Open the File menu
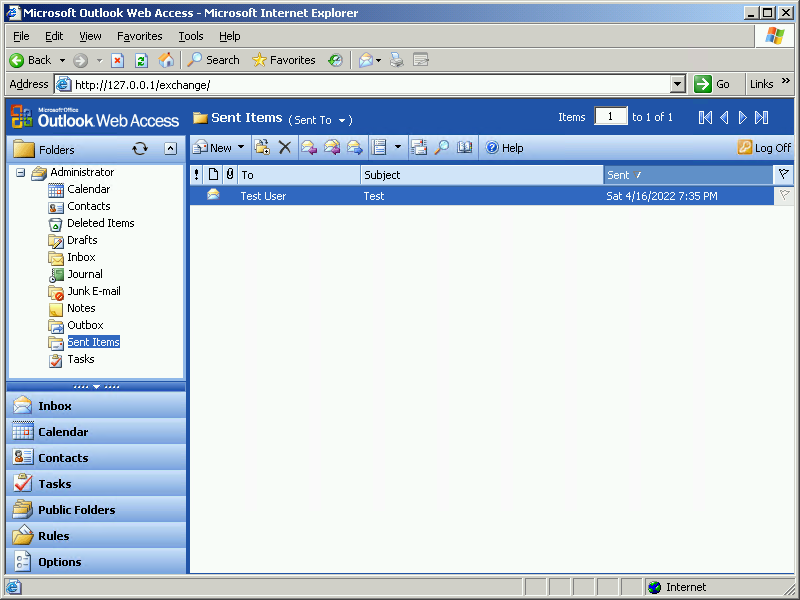The image size is (800, 600). point(21,36)
